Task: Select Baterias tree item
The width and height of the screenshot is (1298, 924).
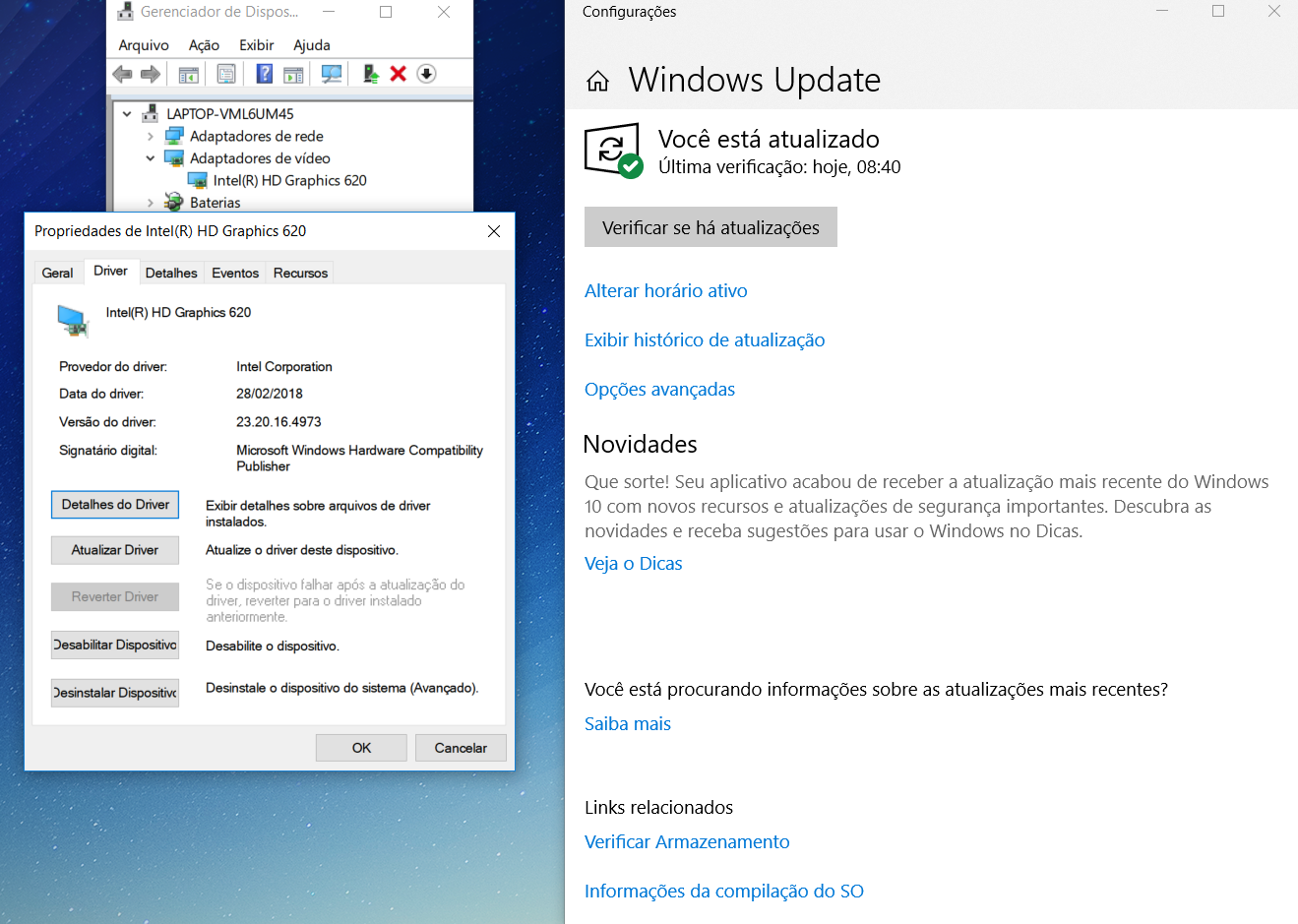Action: coord(215,203)
